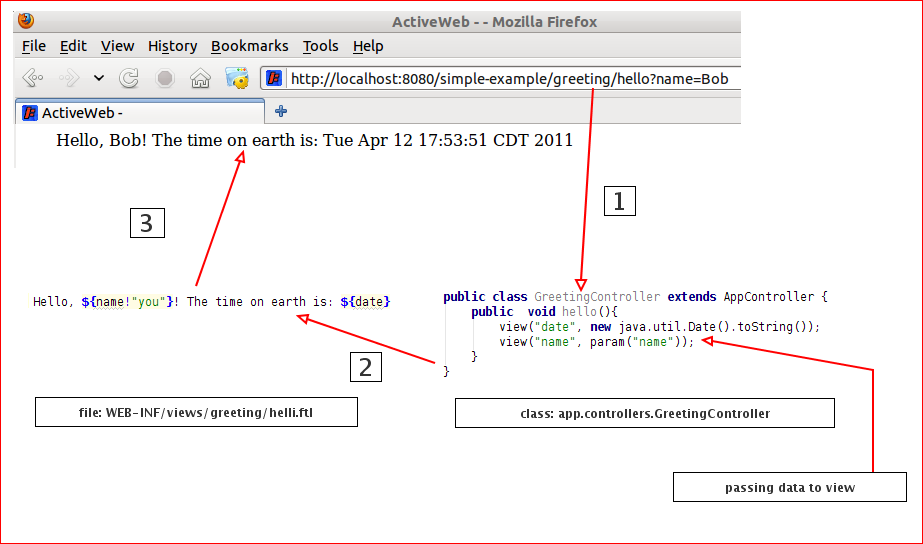Reload the current page
This screenshot has height=544, width=923.
click(128, 78)
